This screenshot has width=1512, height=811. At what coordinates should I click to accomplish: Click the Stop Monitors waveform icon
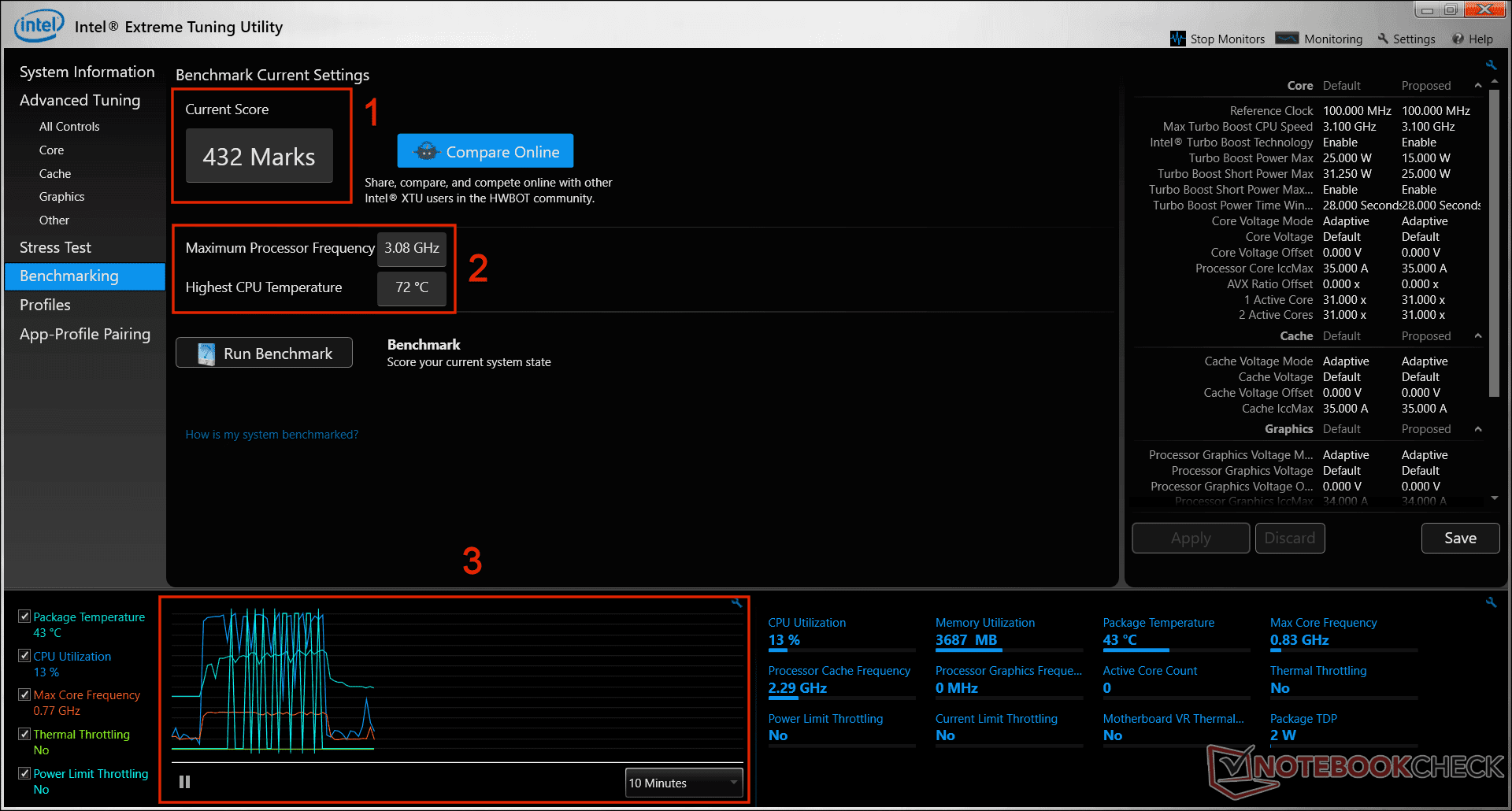1177,39
